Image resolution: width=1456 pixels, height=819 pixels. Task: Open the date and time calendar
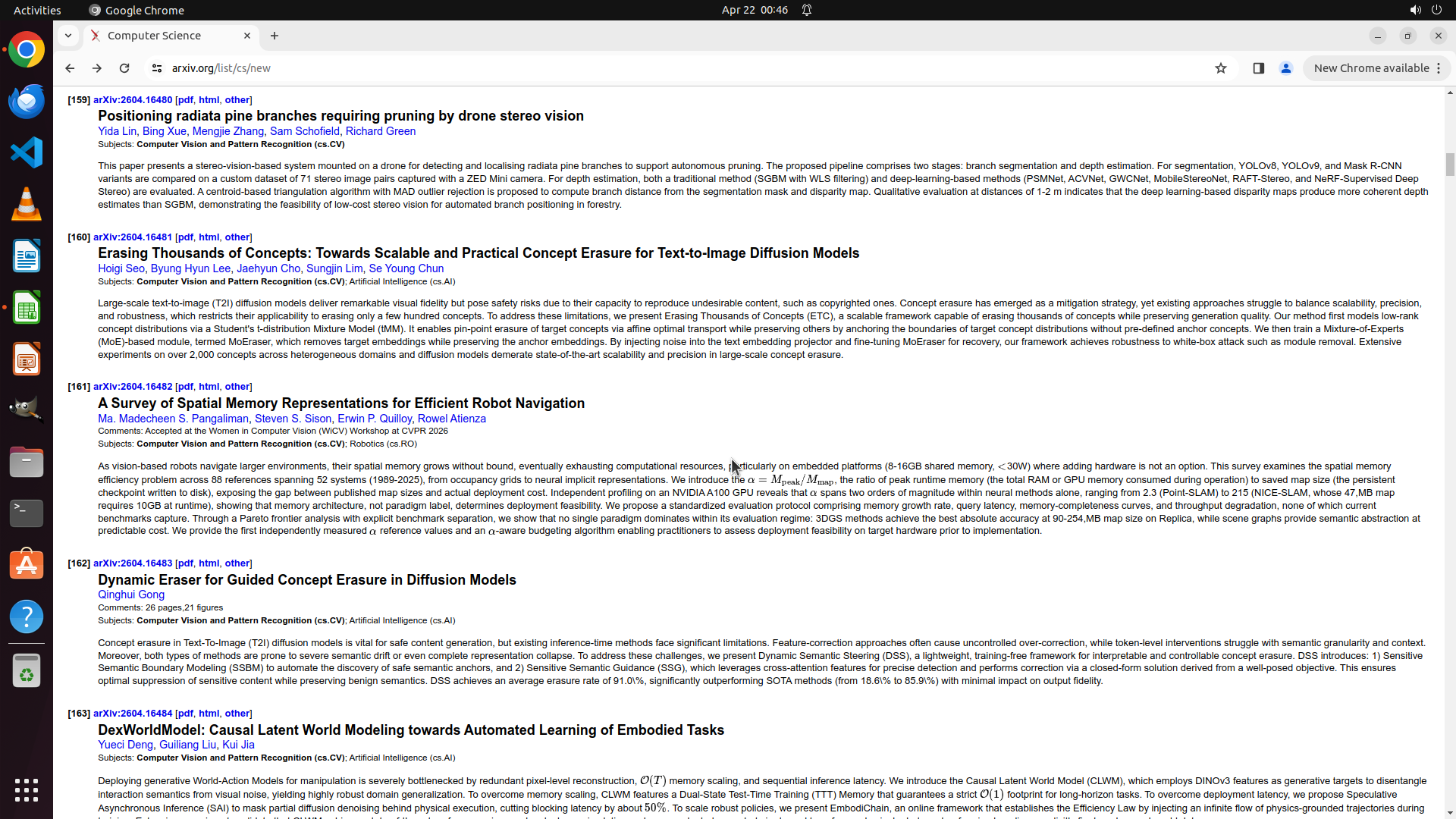click(x=754, y=10)
